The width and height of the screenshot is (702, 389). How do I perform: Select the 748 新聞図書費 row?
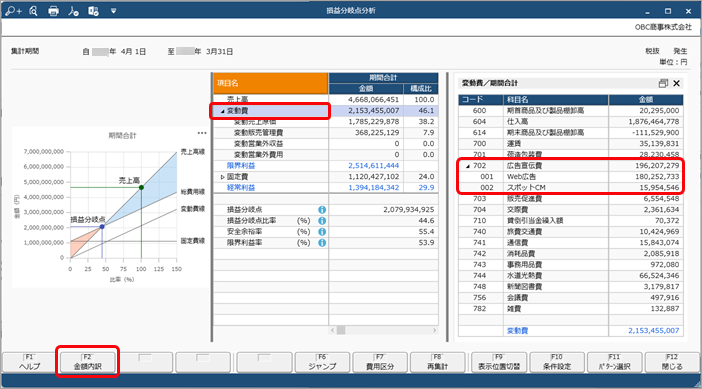571,286
